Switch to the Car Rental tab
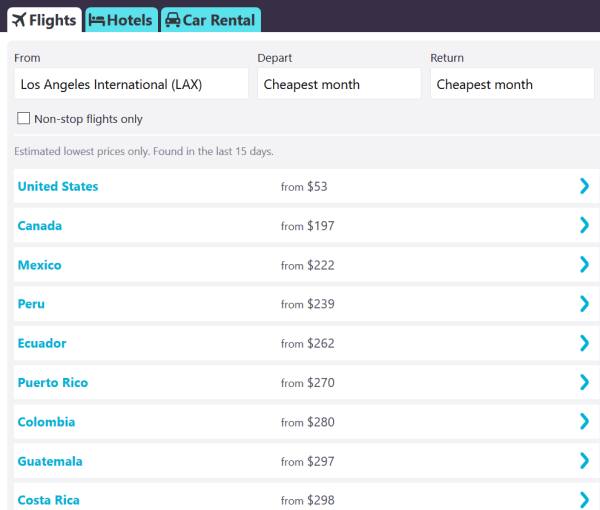Image resolution: width=600 pixels, height=510 pixels. [210, 20]
